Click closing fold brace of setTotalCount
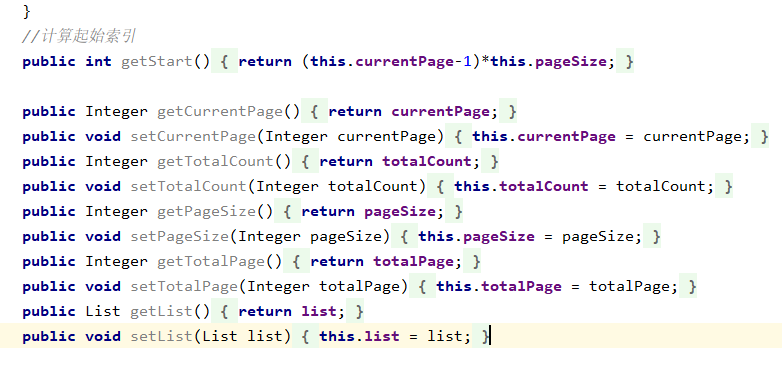 click(724, 186)
